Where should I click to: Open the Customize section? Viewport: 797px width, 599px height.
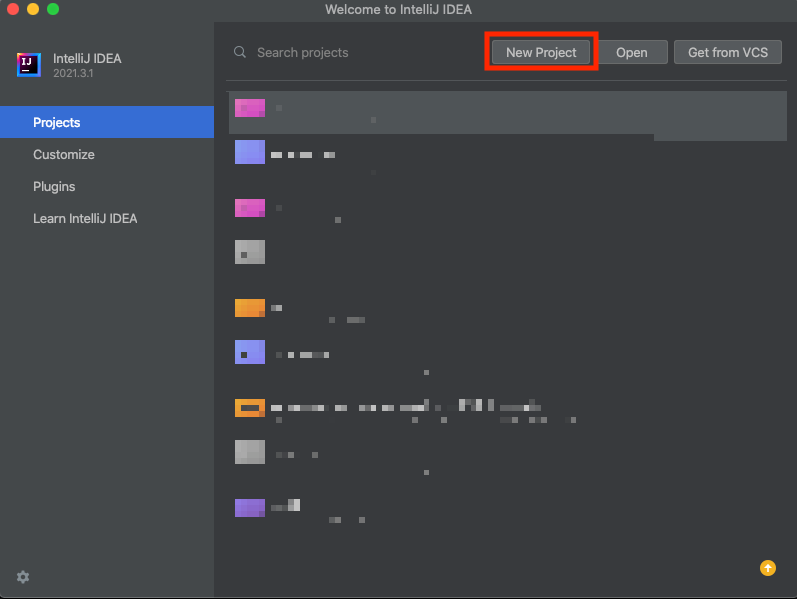tap(107, 154)
